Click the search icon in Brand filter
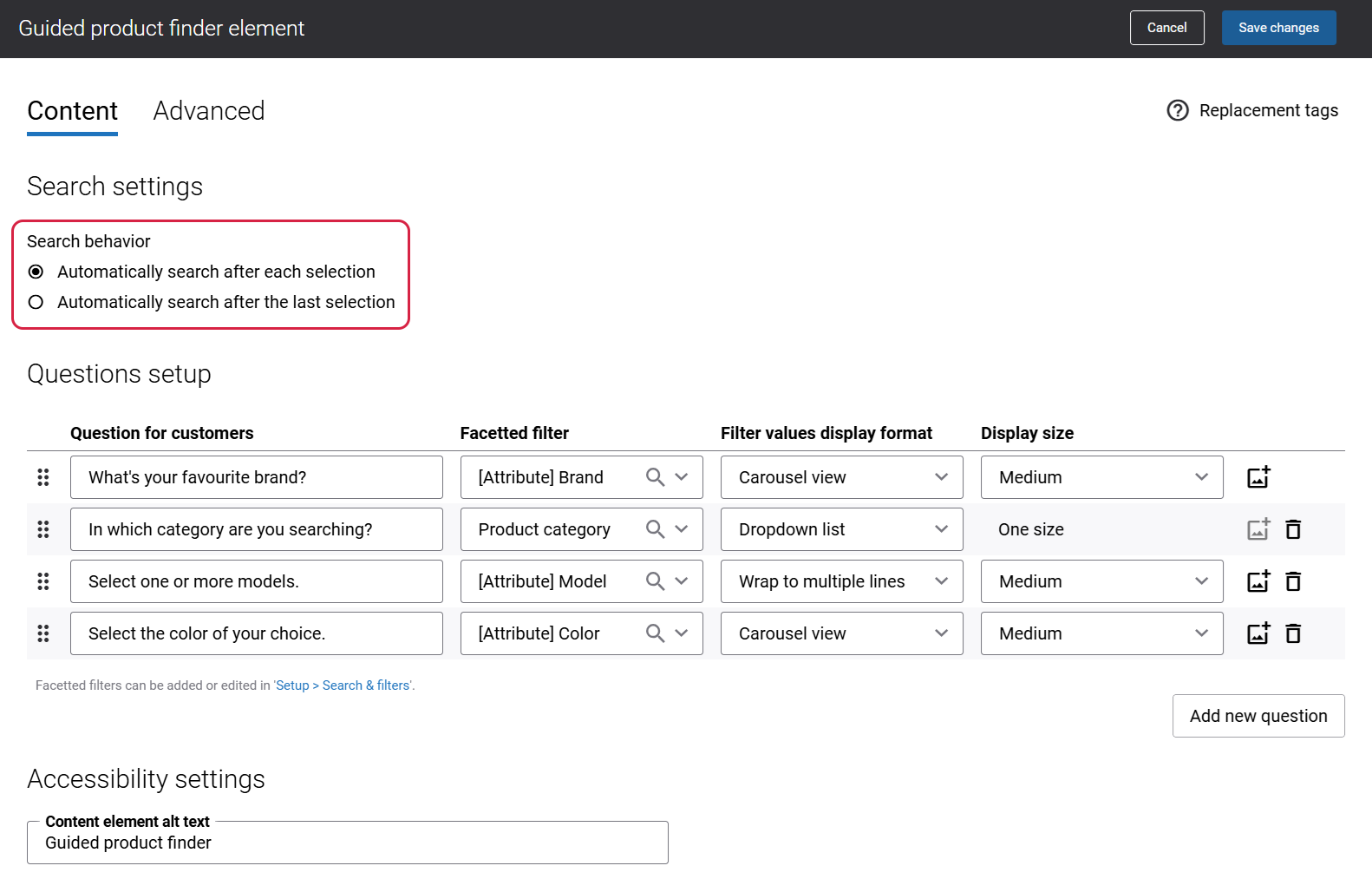 (656, 477)
